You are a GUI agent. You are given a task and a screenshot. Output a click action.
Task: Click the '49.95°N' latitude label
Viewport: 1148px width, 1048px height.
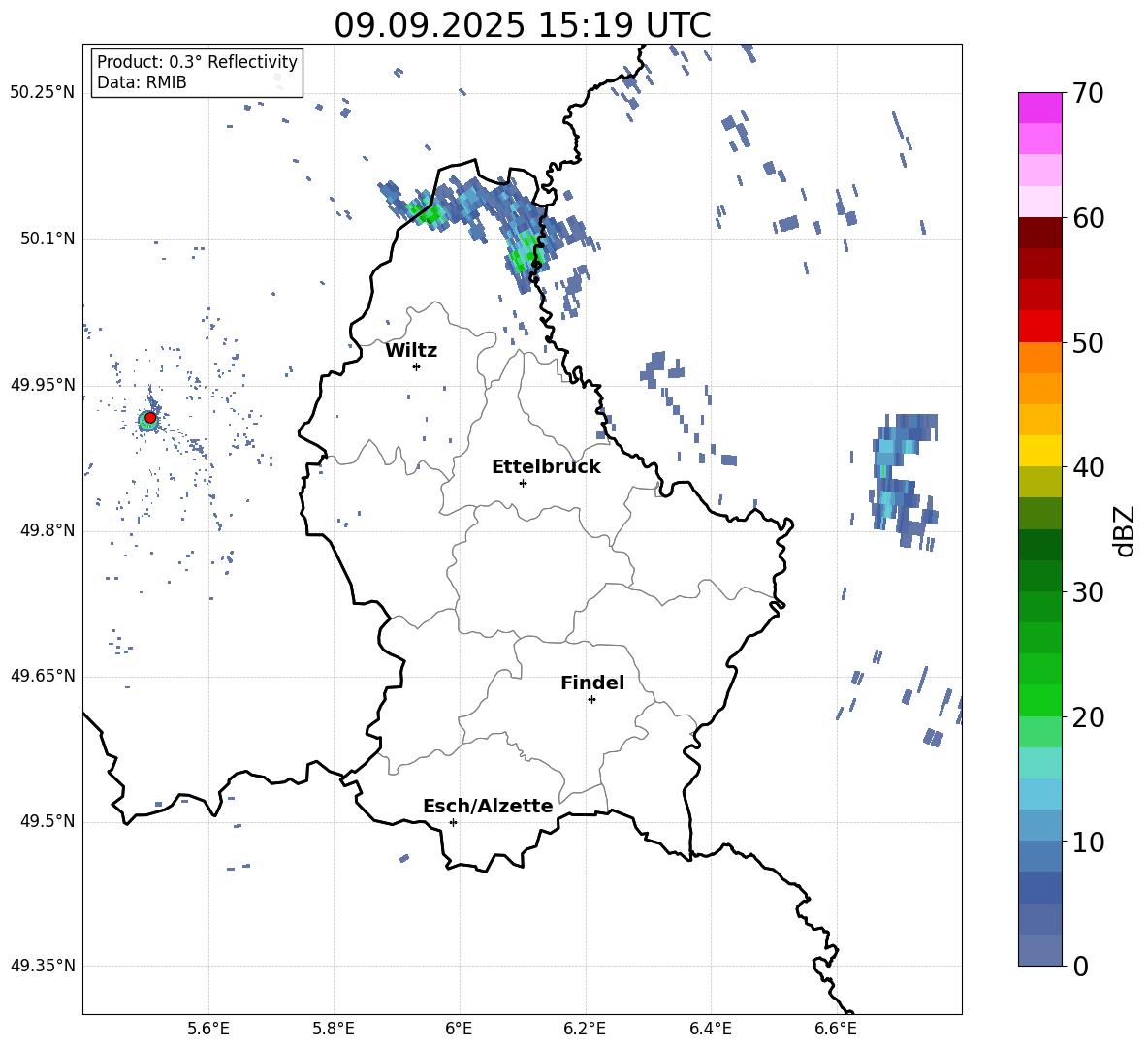[x=43, y=385]
